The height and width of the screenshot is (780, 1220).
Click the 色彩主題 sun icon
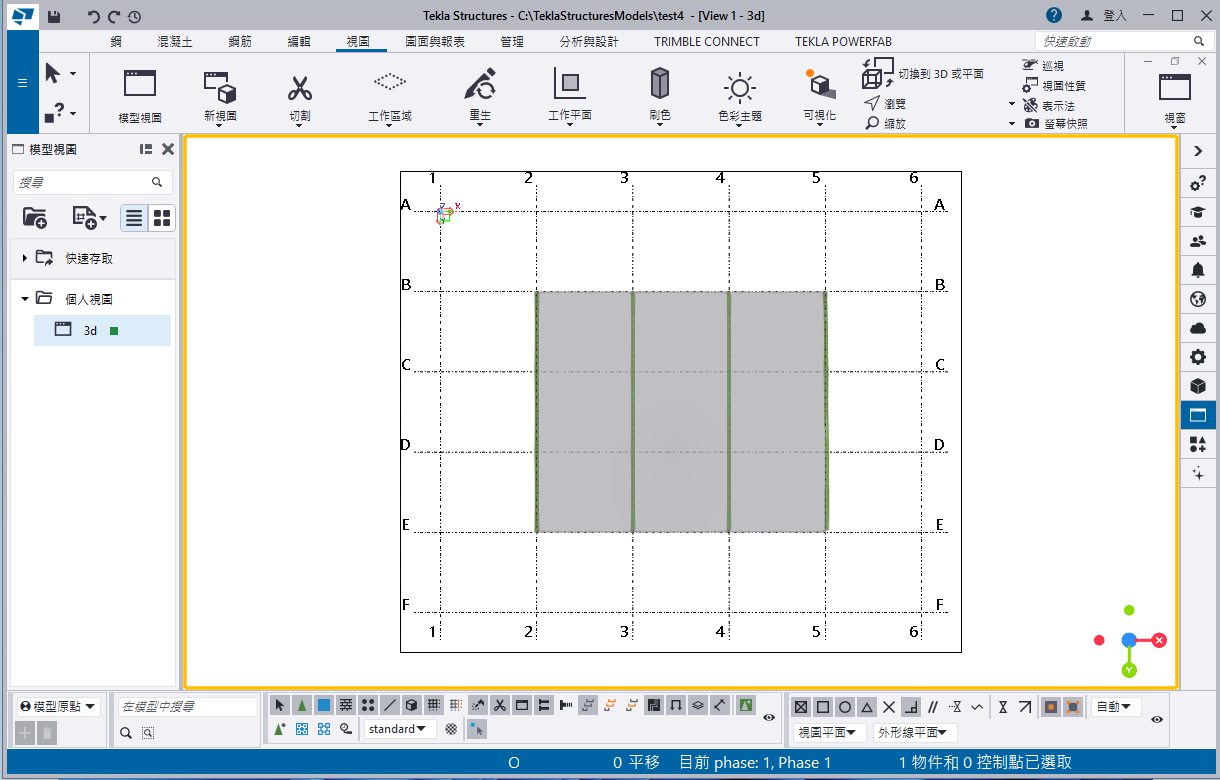(739, 88)
